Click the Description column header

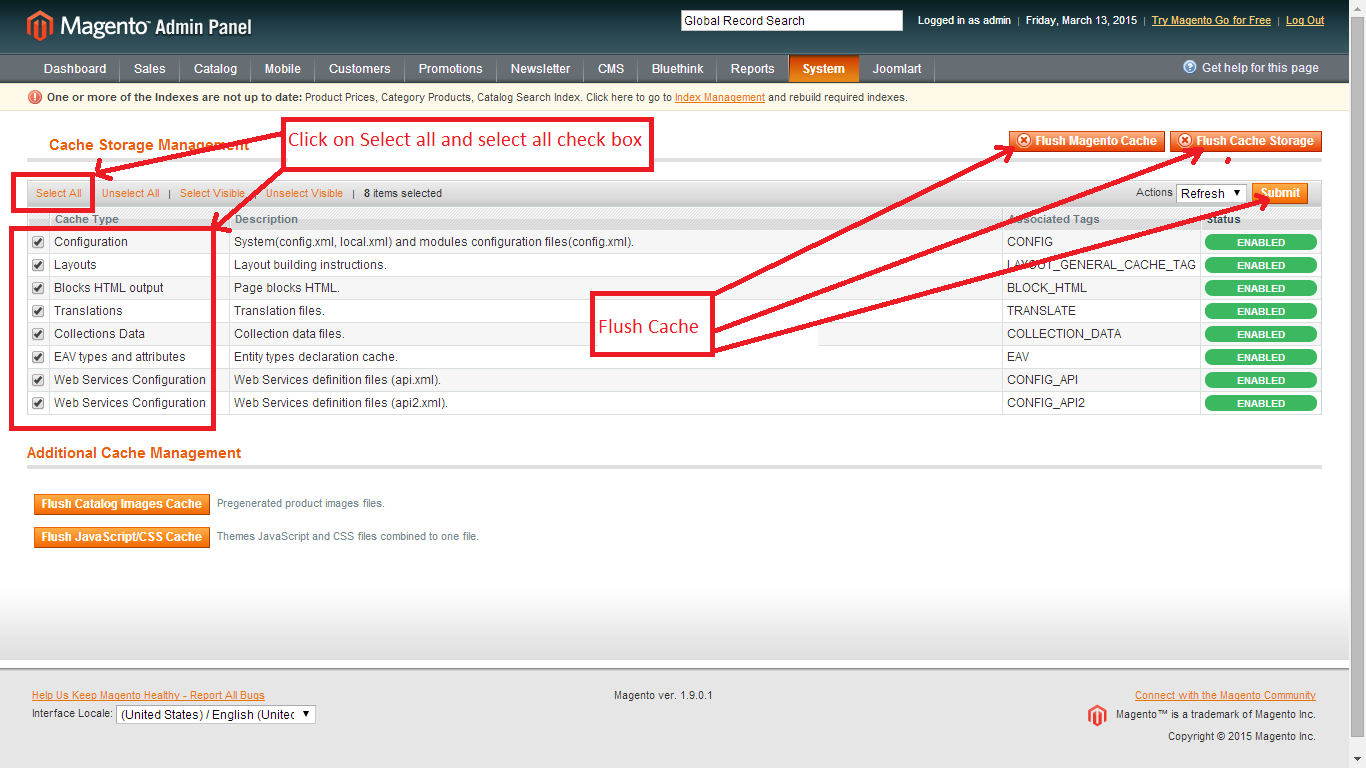tap(266, 219)
